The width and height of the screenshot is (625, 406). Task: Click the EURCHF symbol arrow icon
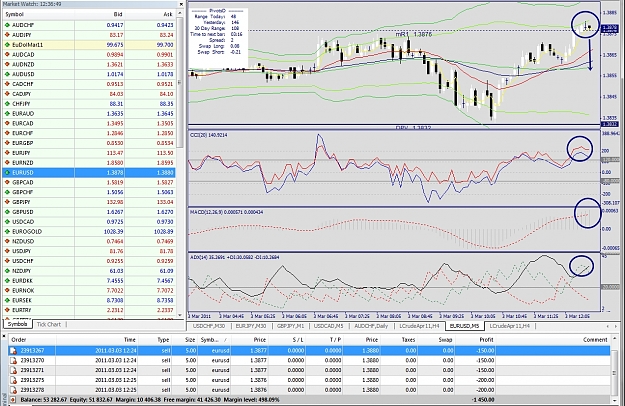click(7, 133)
